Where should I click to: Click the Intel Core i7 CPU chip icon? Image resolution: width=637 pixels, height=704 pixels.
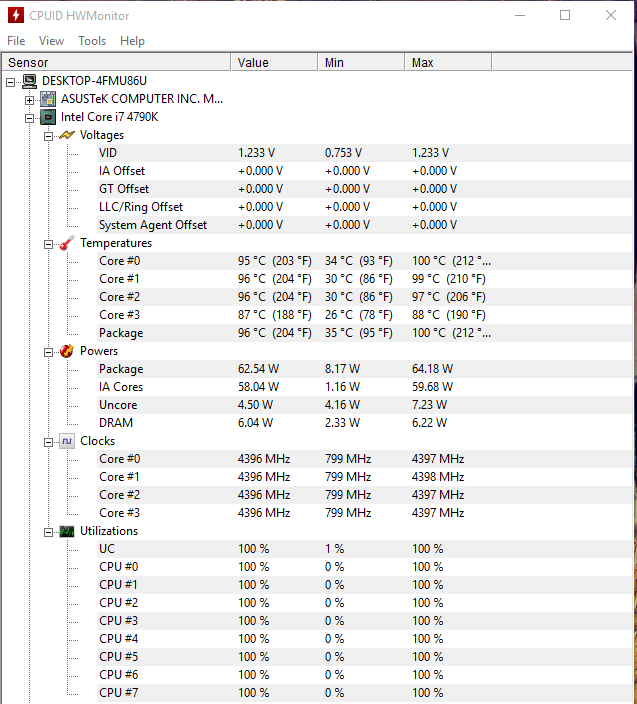tap(48, 117)
